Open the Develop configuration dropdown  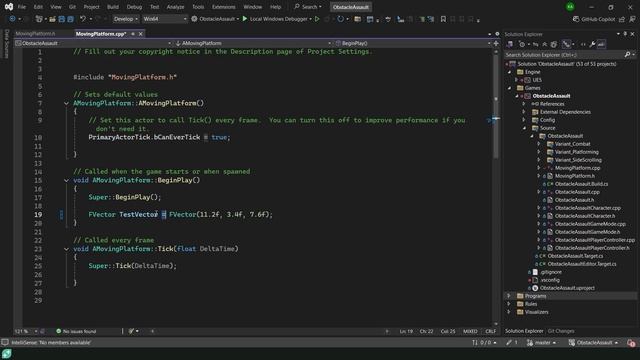125,19
